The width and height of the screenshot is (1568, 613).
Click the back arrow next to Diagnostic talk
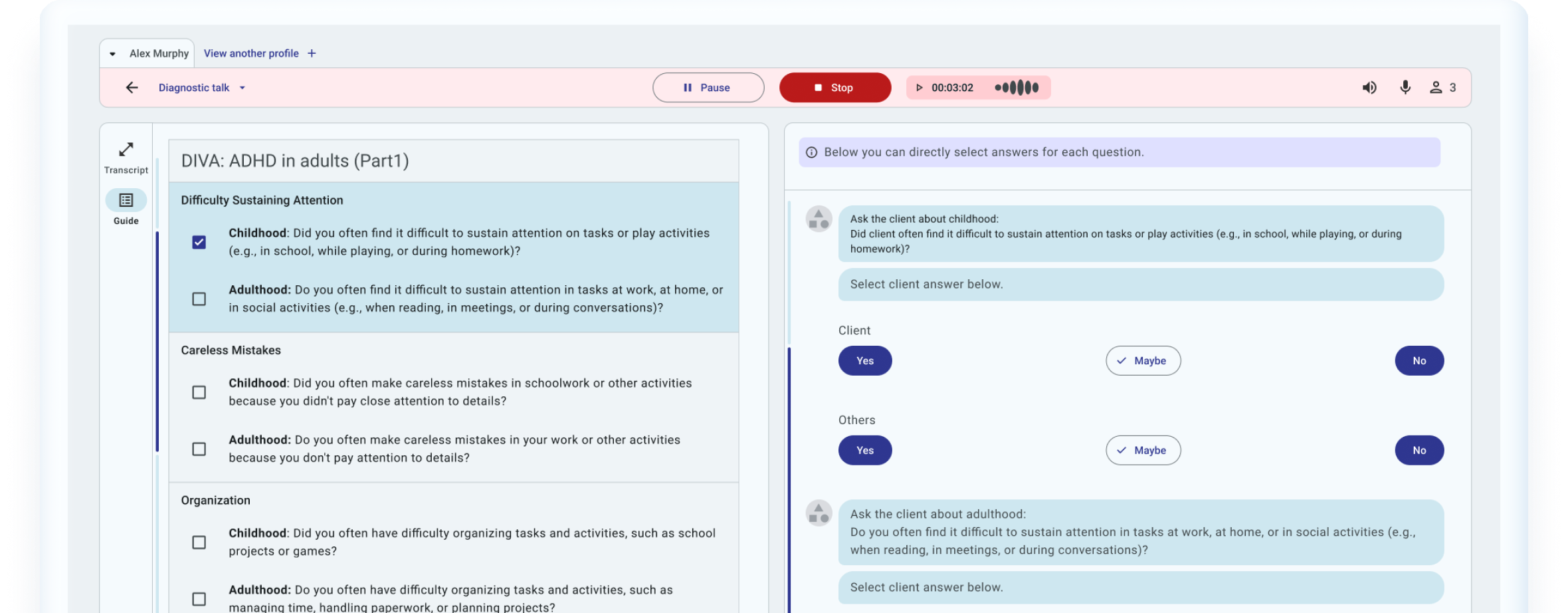132,87
